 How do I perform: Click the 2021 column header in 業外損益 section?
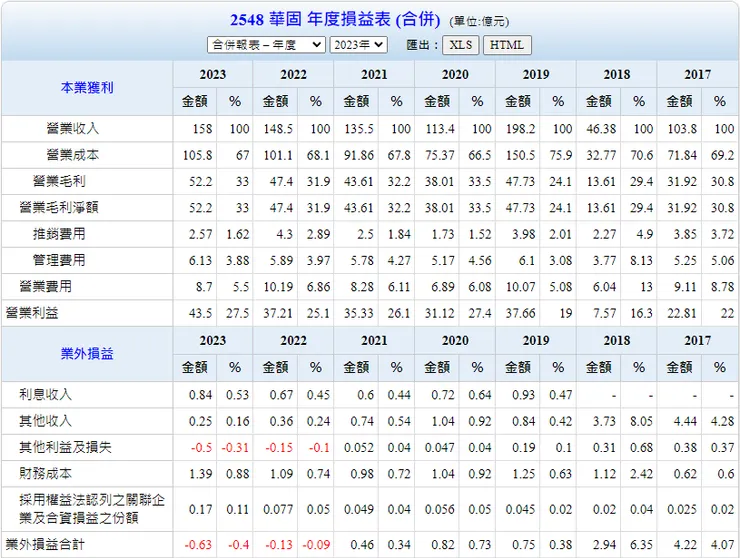click(x=374, y=340)
